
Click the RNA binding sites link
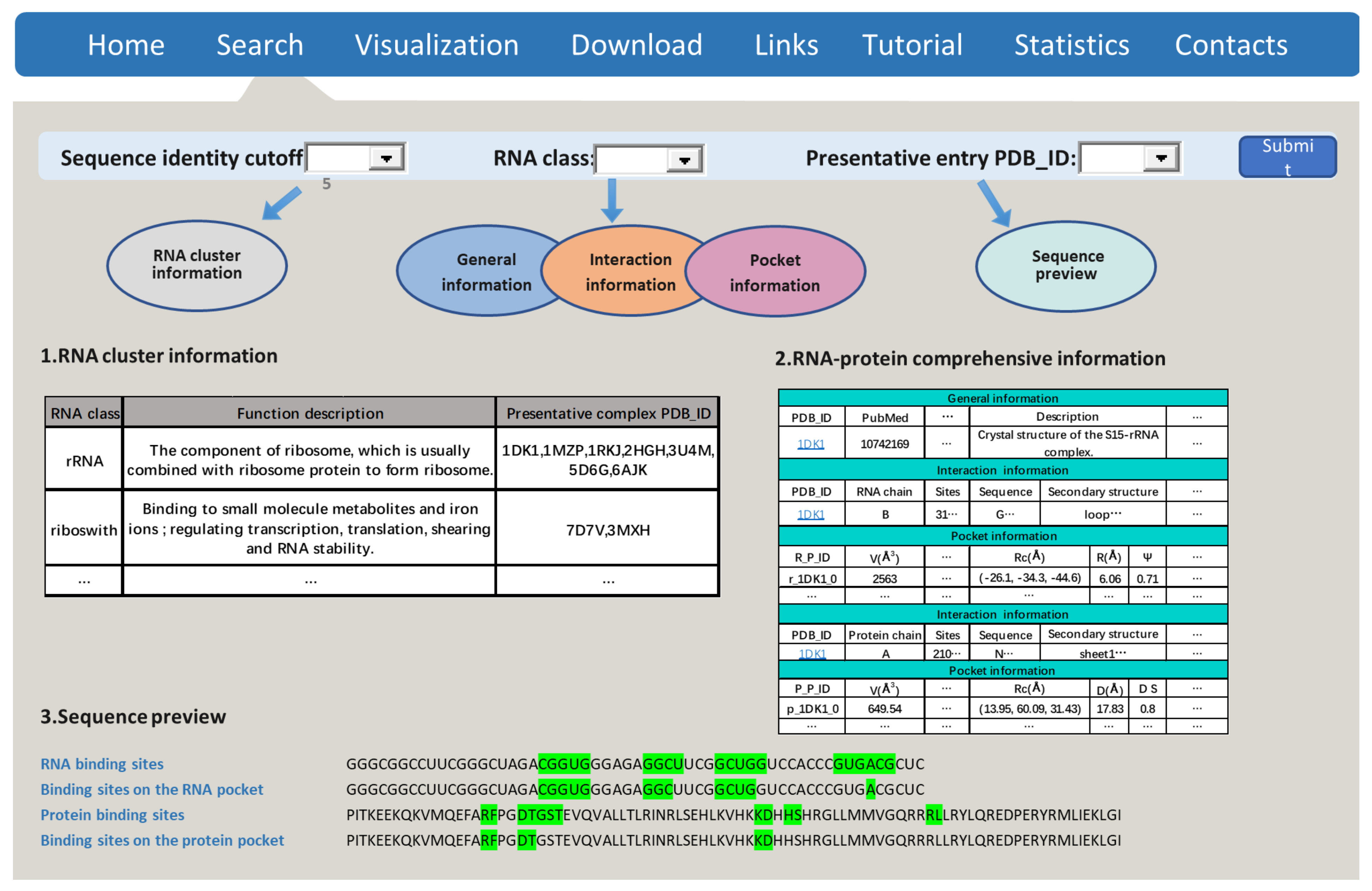102,763
